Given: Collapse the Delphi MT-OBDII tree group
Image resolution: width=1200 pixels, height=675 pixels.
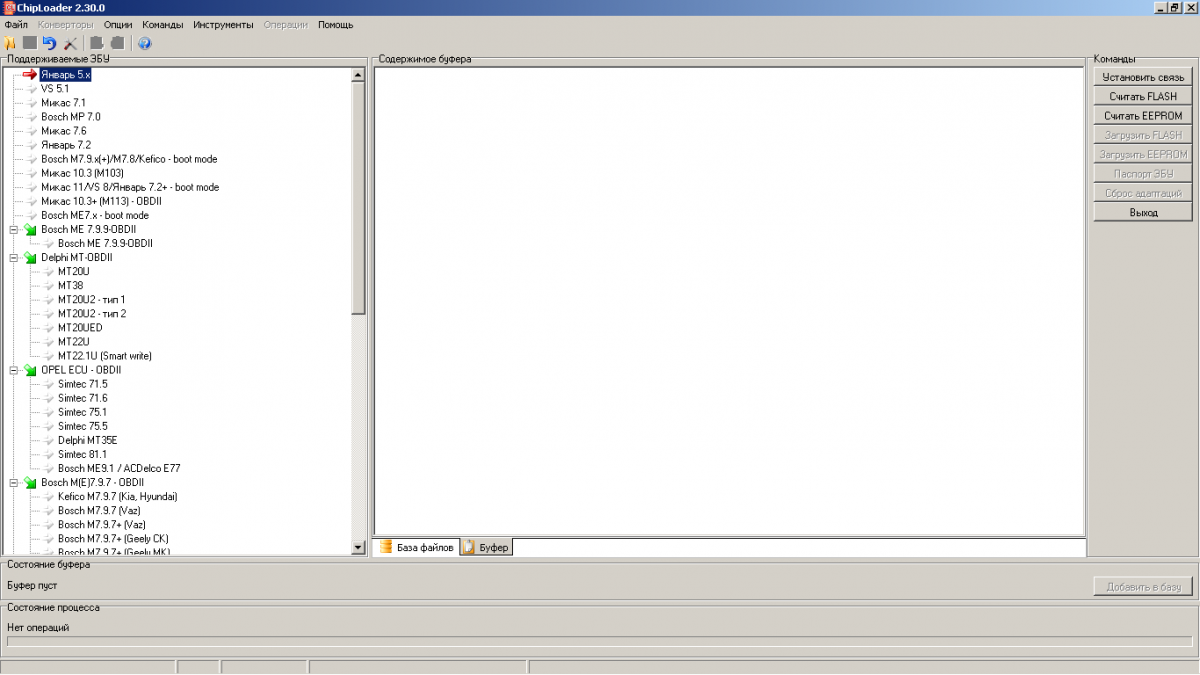Looking at the screenshot, I should [x=14, y=257].
